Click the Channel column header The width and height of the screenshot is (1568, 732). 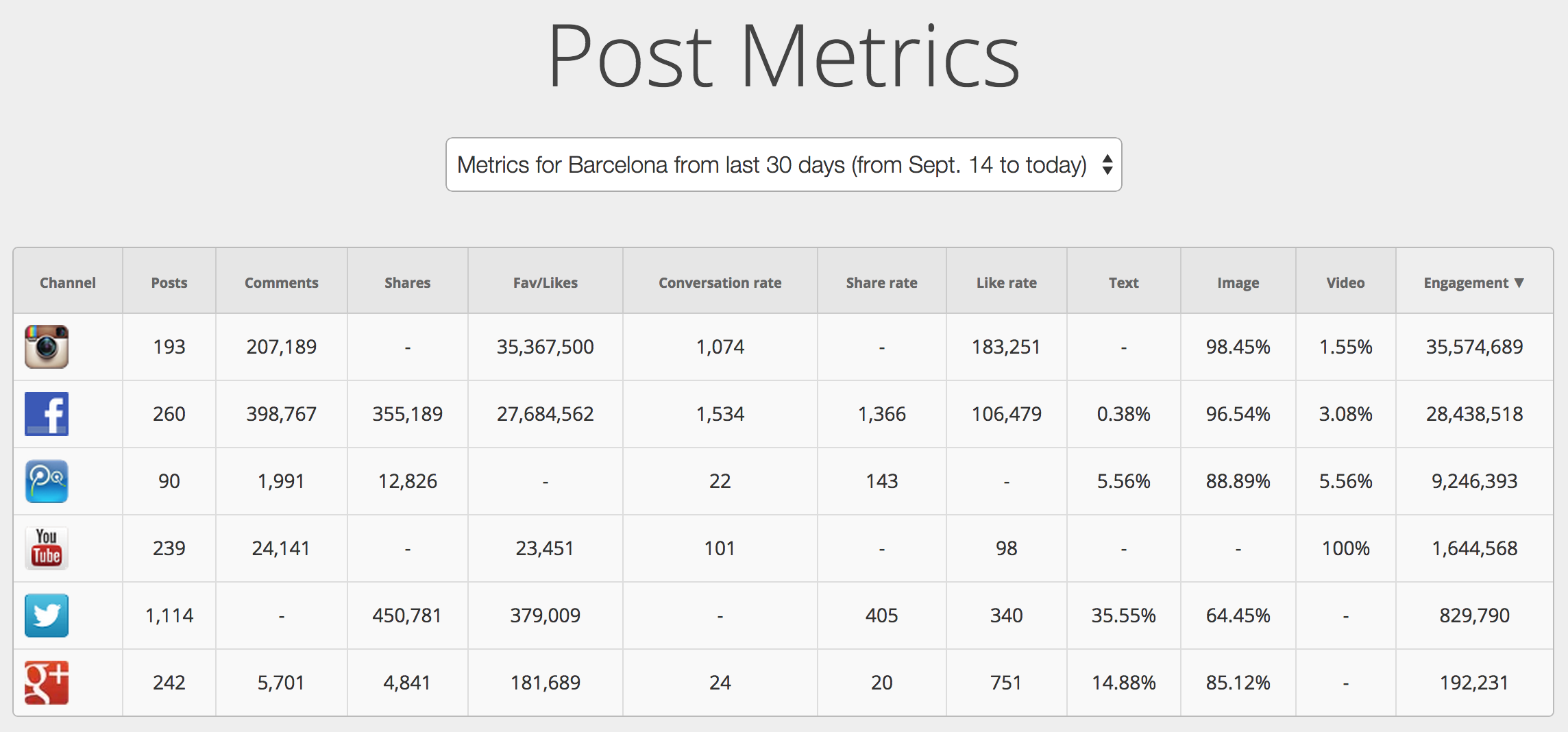pyautogui.click(x=68, y=282)
